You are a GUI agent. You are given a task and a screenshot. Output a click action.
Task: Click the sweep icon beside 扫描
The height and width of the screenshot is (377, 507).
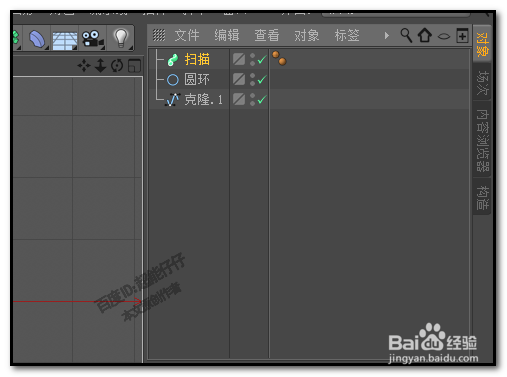pos(173,60)
